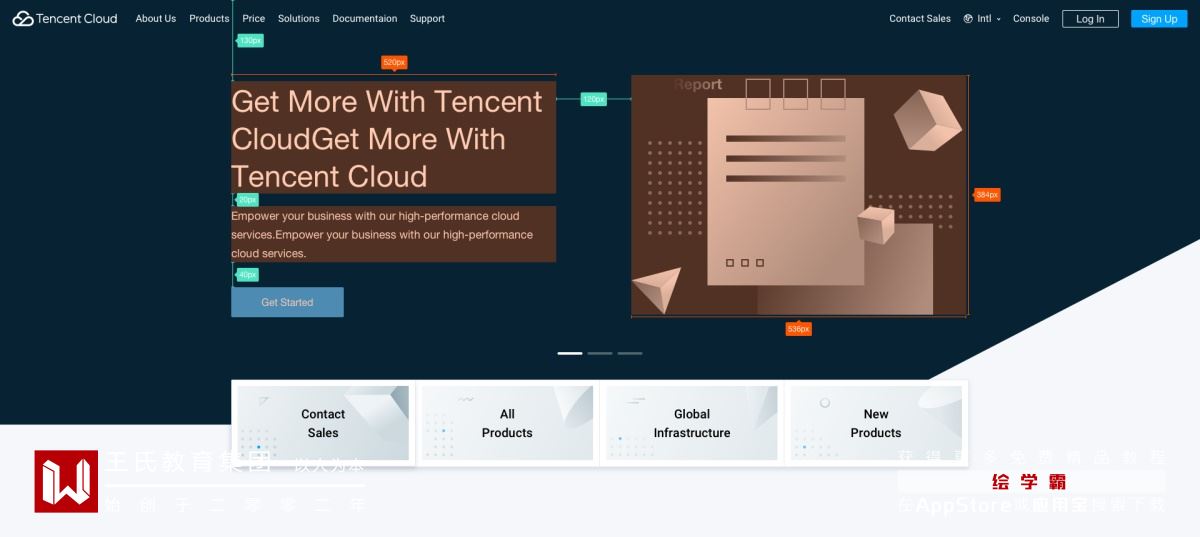1200x537 pixels.
Task: Open the Products menu
Action: pos(209,18)
